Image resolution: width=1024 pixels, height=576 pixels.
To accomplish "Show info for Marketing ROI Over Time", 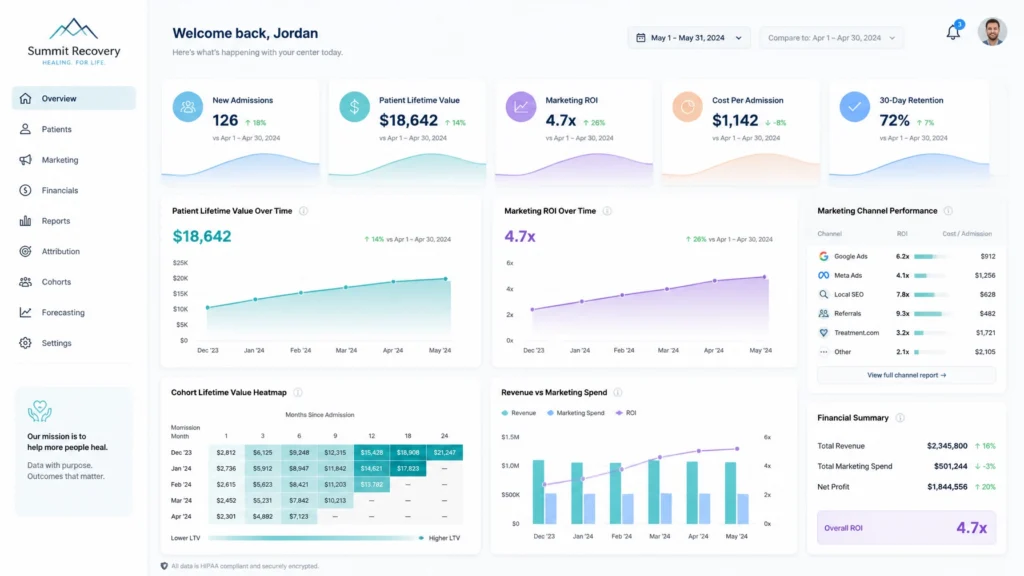I will coord(607,211).
